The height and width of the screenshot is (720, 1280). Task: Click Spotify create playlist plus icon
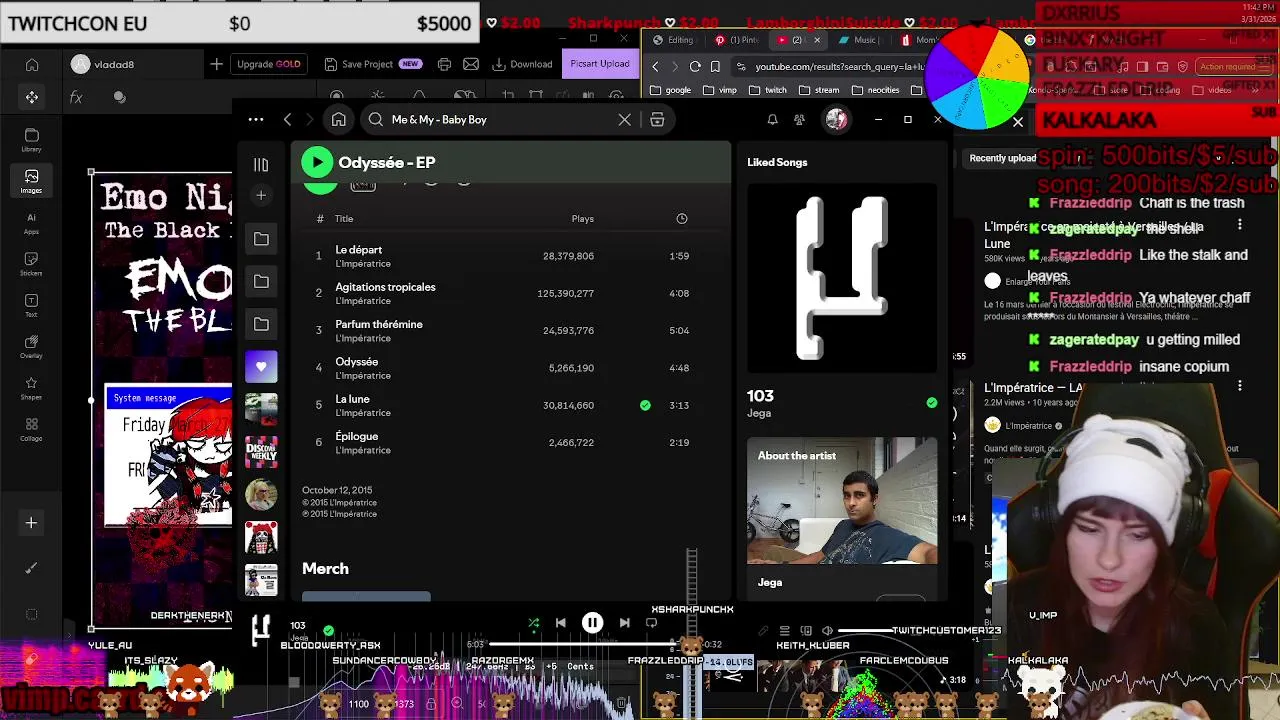coord(261,195)
